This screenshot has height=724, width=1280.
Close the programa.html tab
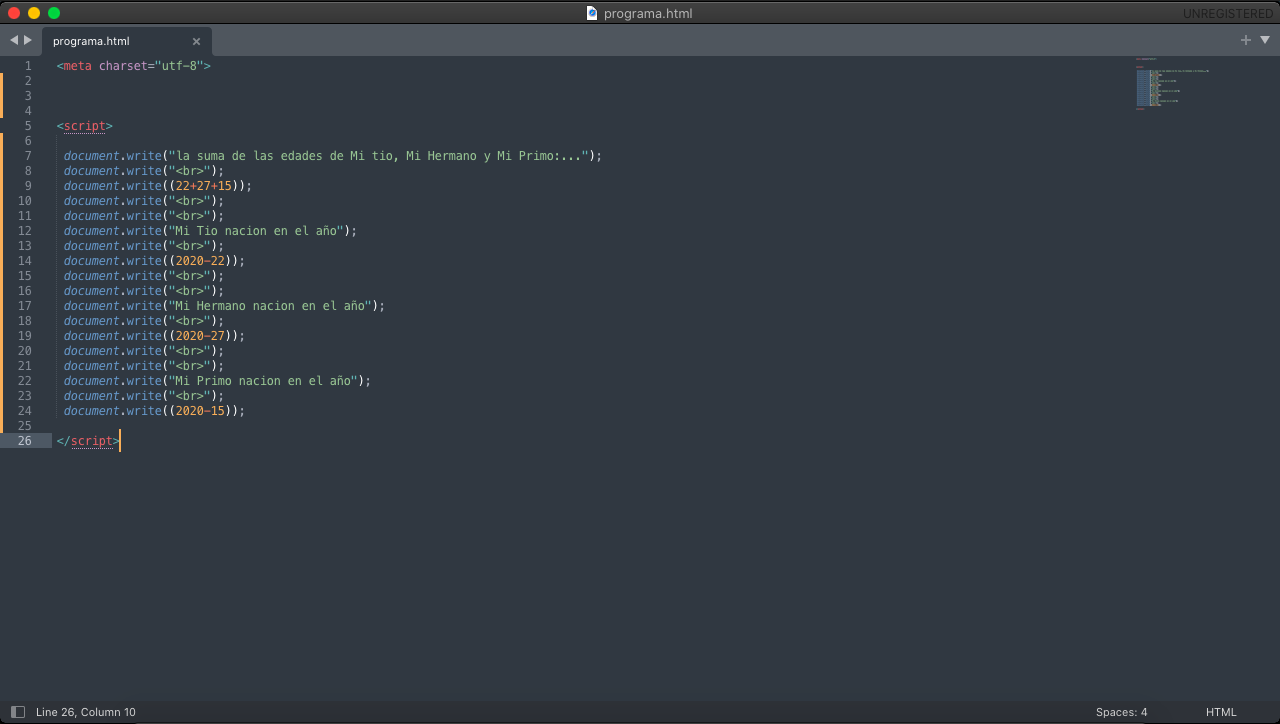click(196, 41)
